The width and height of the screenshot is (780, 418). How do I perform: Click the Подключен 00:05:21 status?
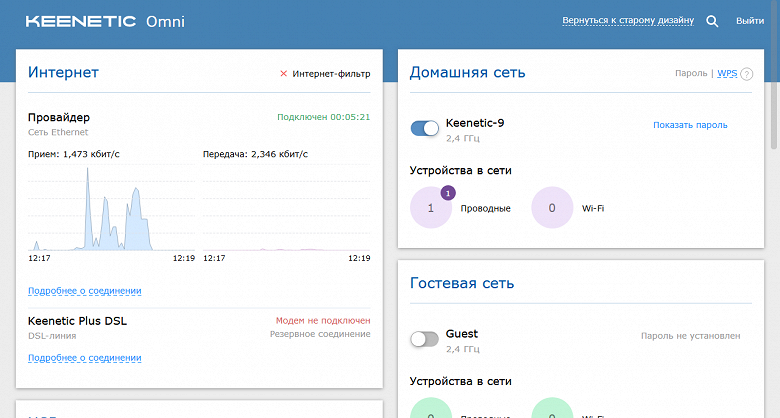tap(323, 117)
